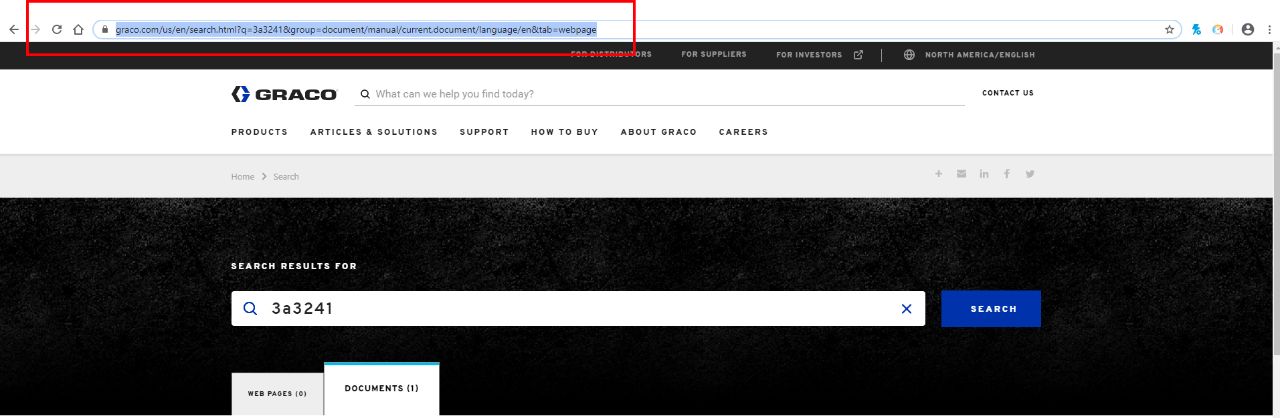
Task: Click the globe region icon
Action: click(909, 55)
